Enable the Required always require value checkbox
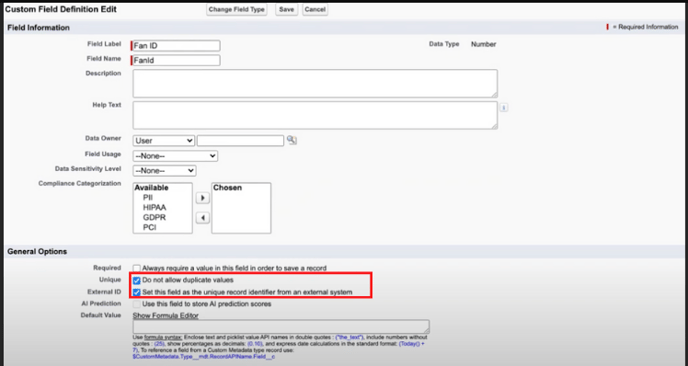 pyautogui.click(x=137, y=268)
